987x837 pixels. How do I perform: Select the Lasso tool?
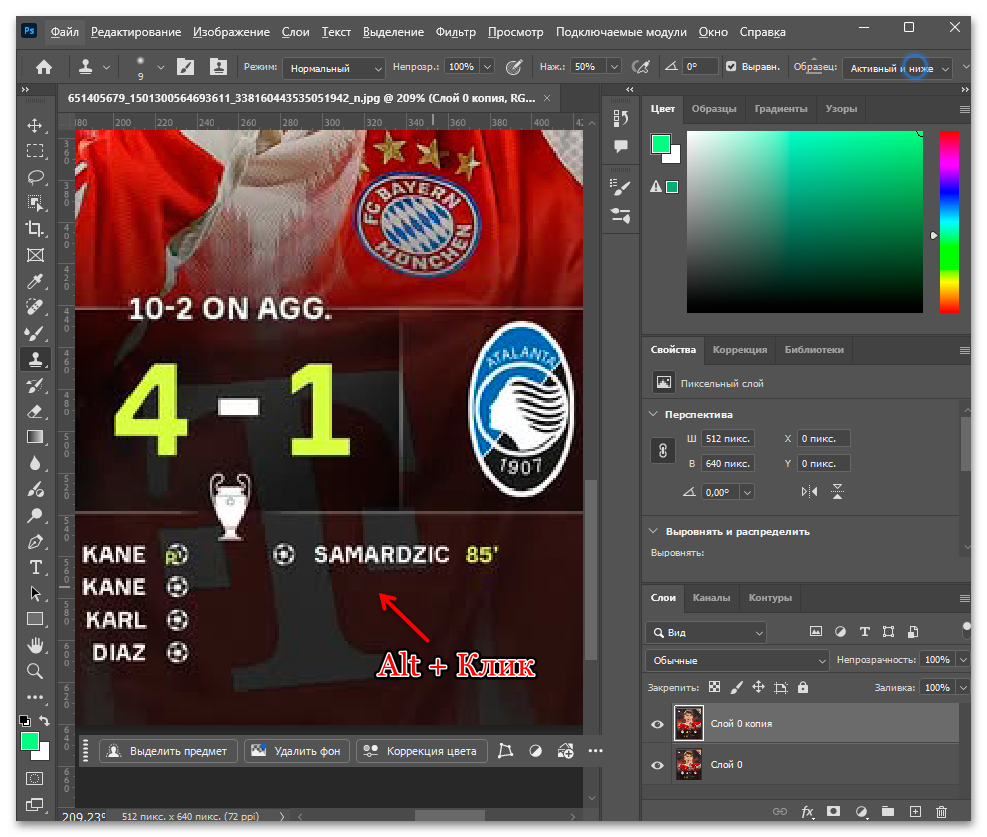pyautogui.click(x=35, y=177)
